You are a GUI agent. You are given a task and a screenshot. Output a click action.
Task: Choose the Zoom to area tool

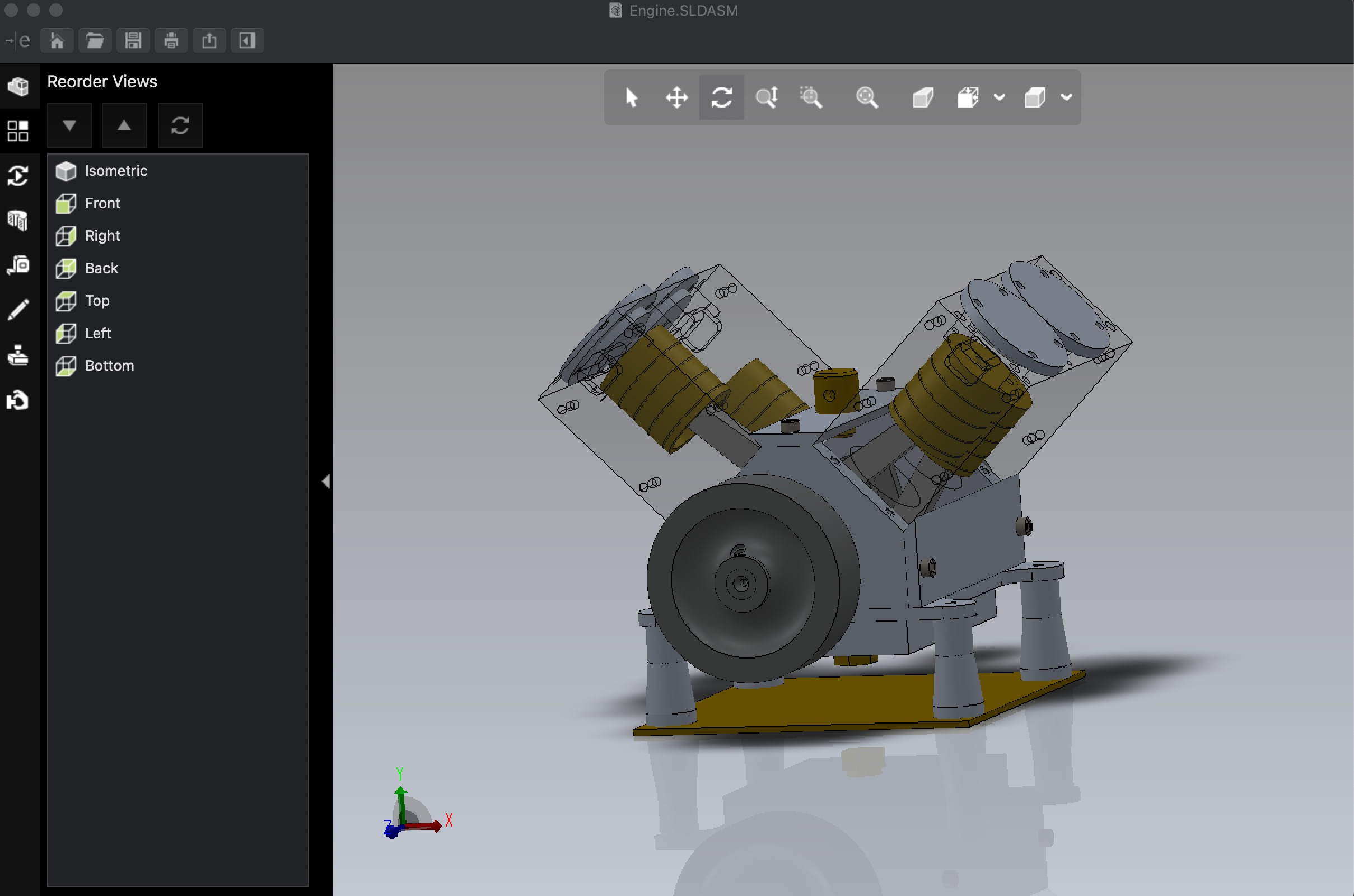[811, 97]
